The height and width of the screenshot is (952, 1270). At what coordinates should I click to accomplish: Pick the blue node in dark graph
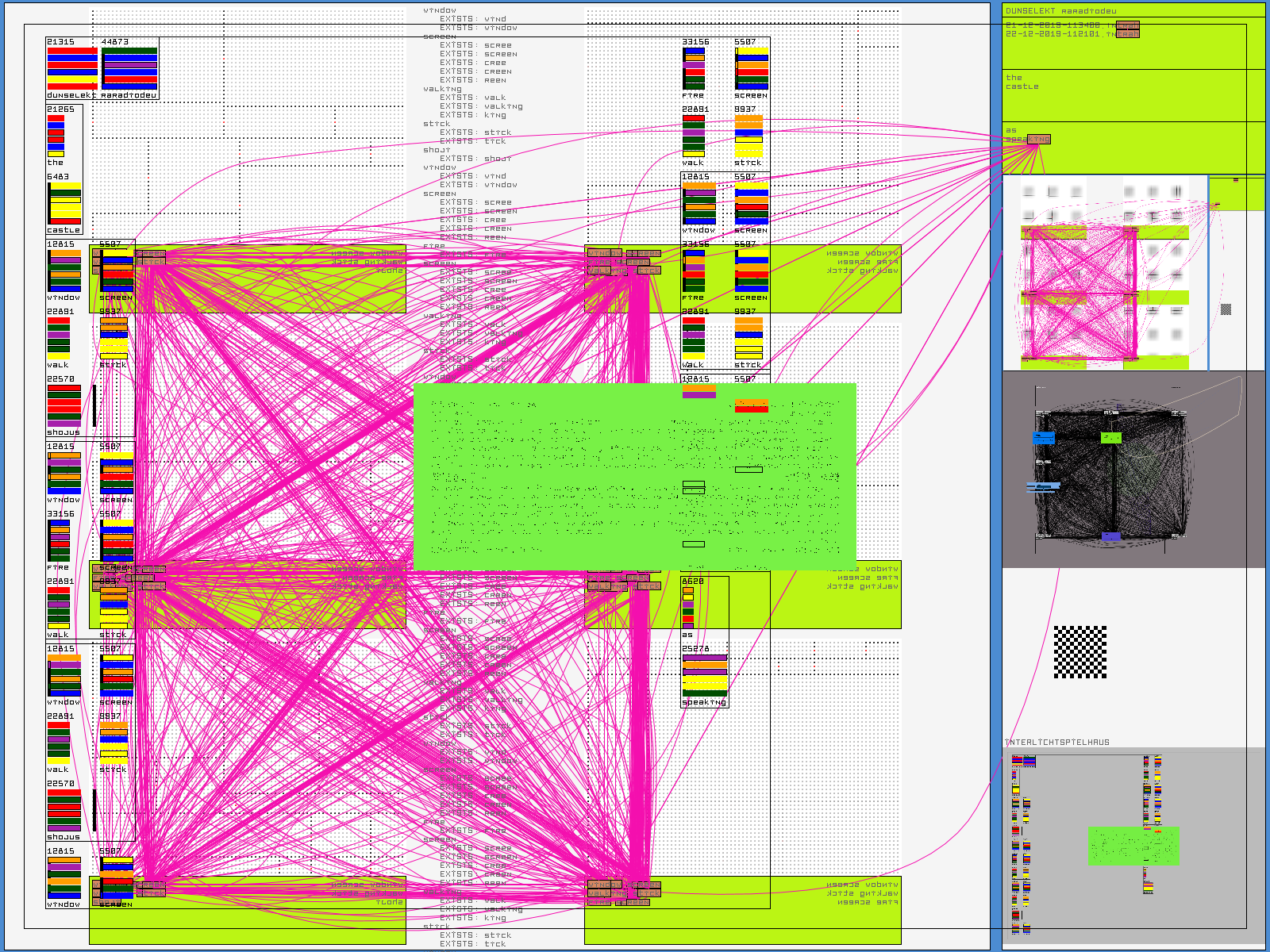click(x=1044, y=438)
